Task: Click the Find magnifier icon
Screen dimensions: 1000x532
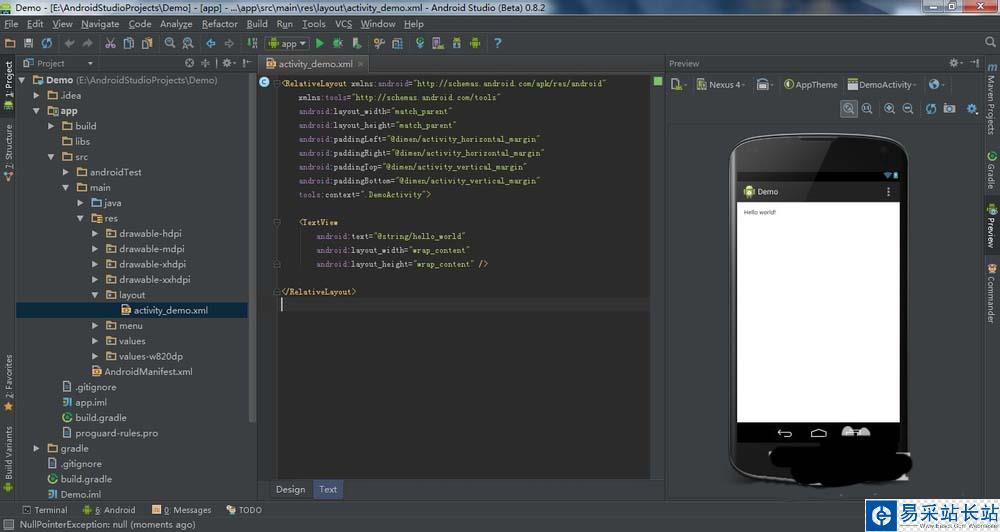Action: point(170,43)
